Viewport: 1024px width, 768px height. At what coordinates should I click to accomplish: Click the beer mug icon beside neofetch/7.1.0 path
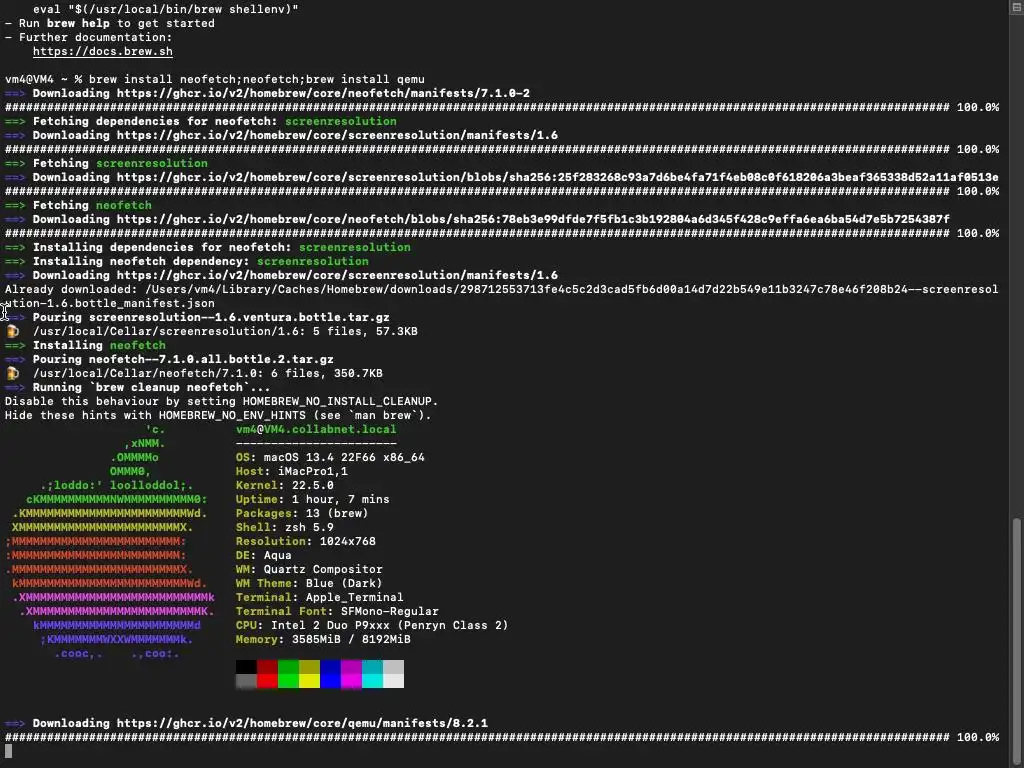click(x=12, y=373)
